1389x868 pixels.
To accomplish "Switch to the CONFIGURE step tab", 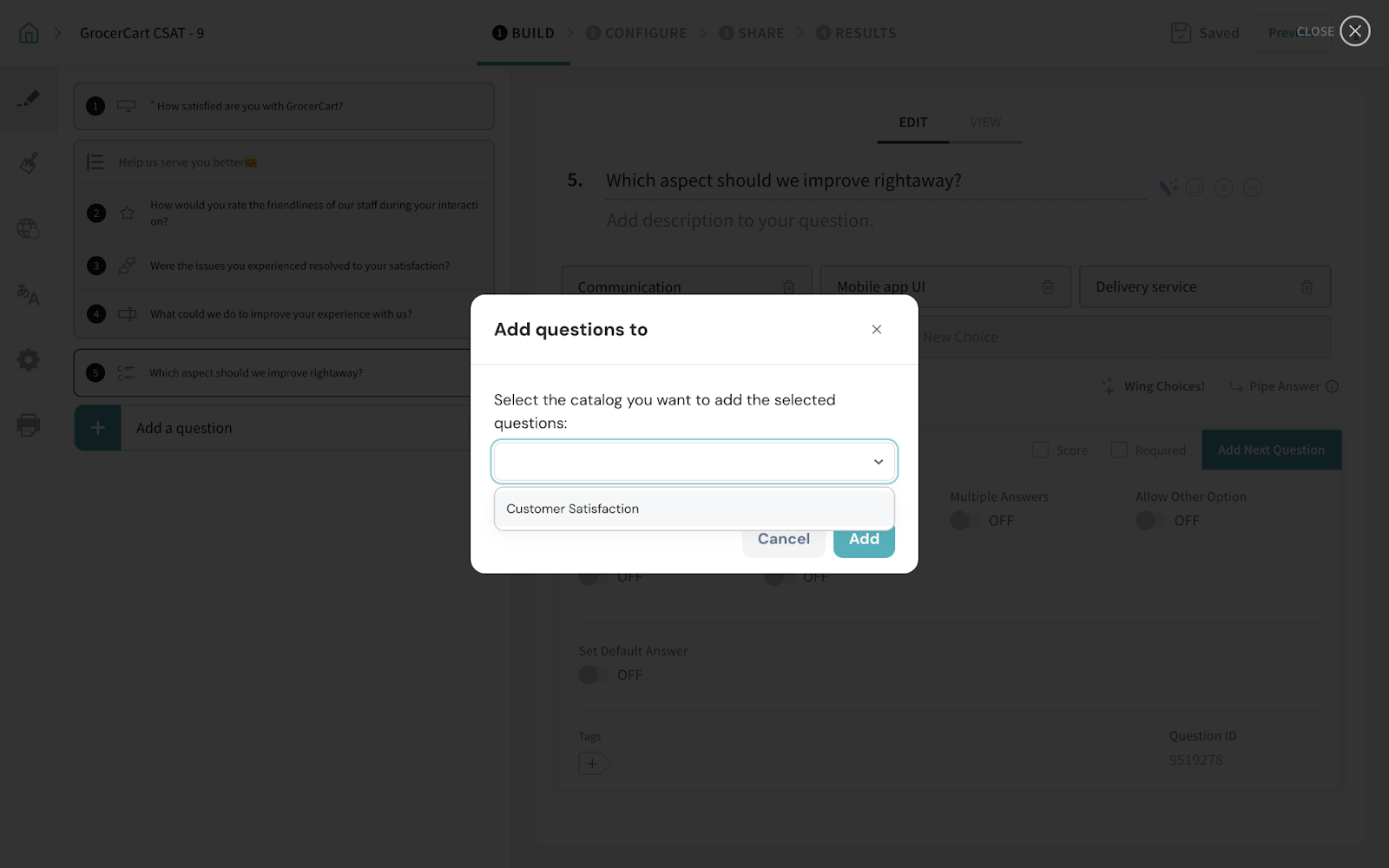I will tap(636, 33).
